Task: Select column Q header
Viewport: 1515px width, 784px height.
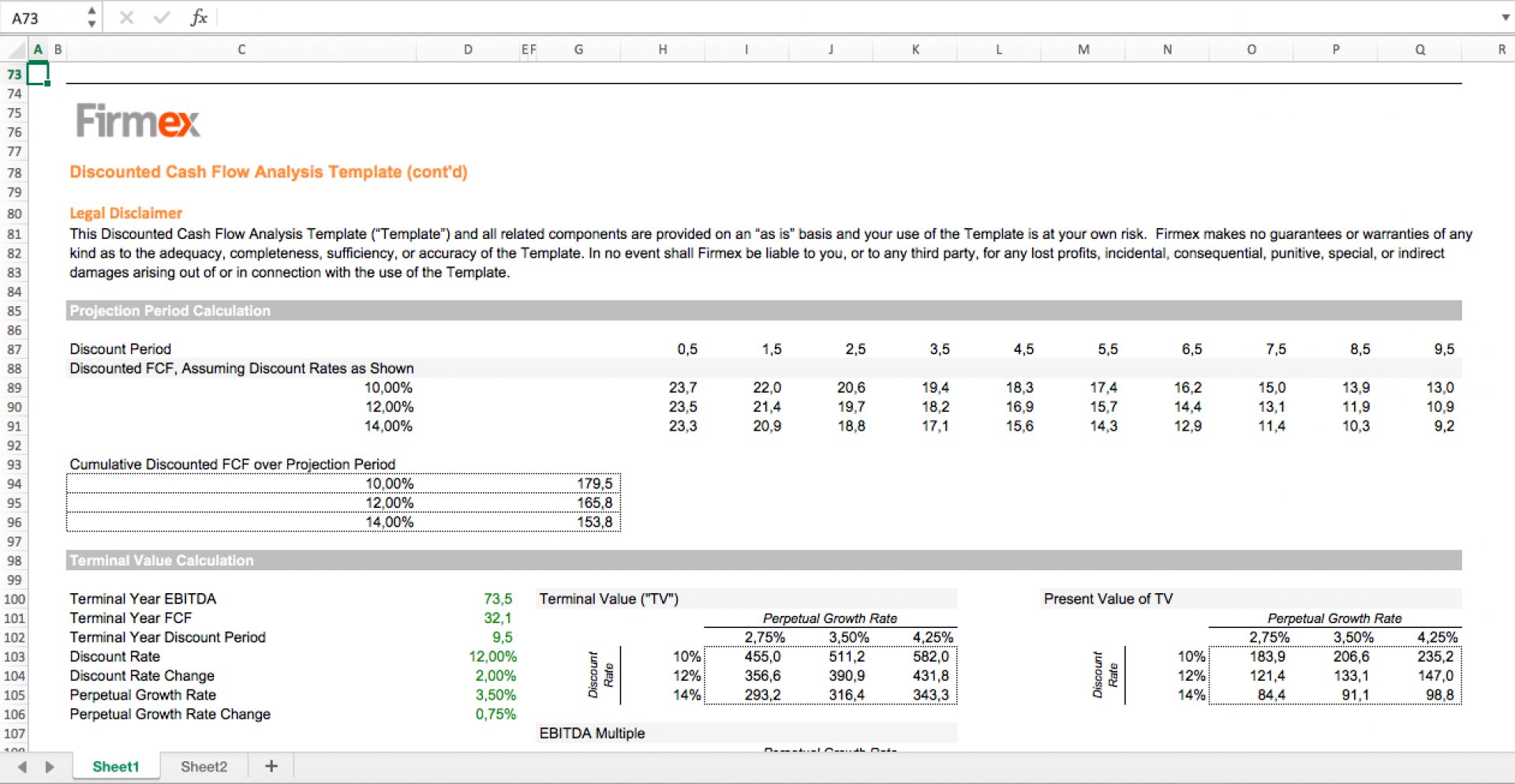Action: pos(1420,50)
